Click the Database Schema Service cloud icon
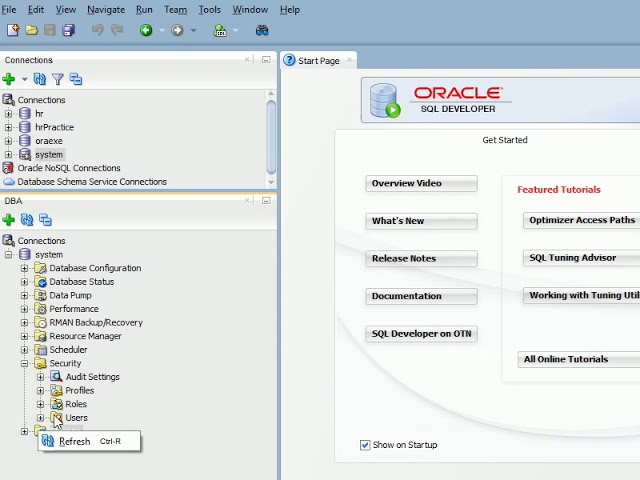640x480 pixels. click(x=9, y=182)
